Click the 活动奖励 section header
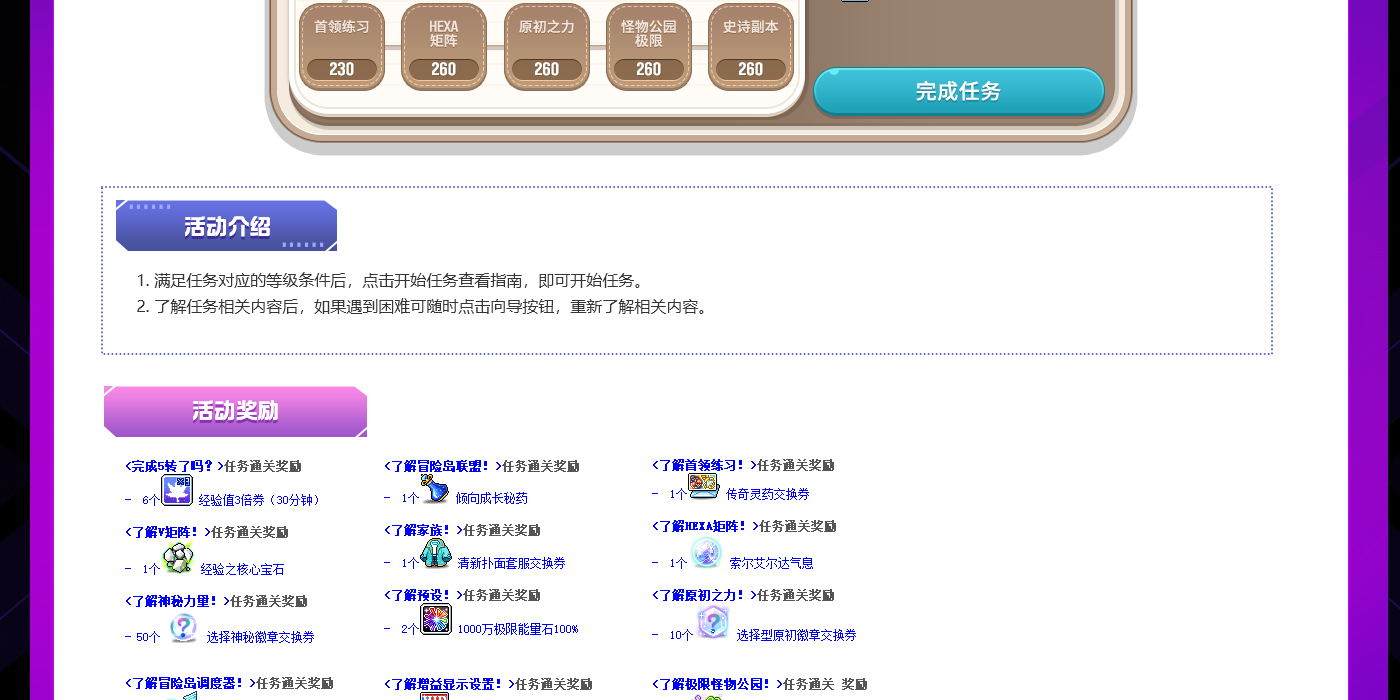The image size is (1400, 700). pos(235,411)
